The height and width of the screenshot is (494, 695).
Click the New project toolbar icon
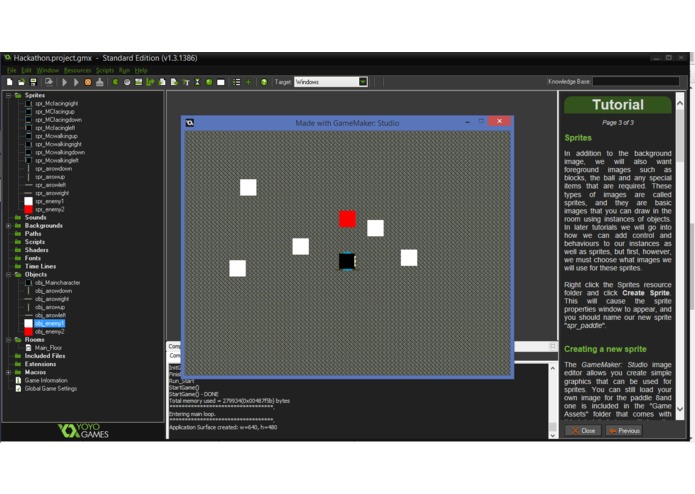[9, 82]
